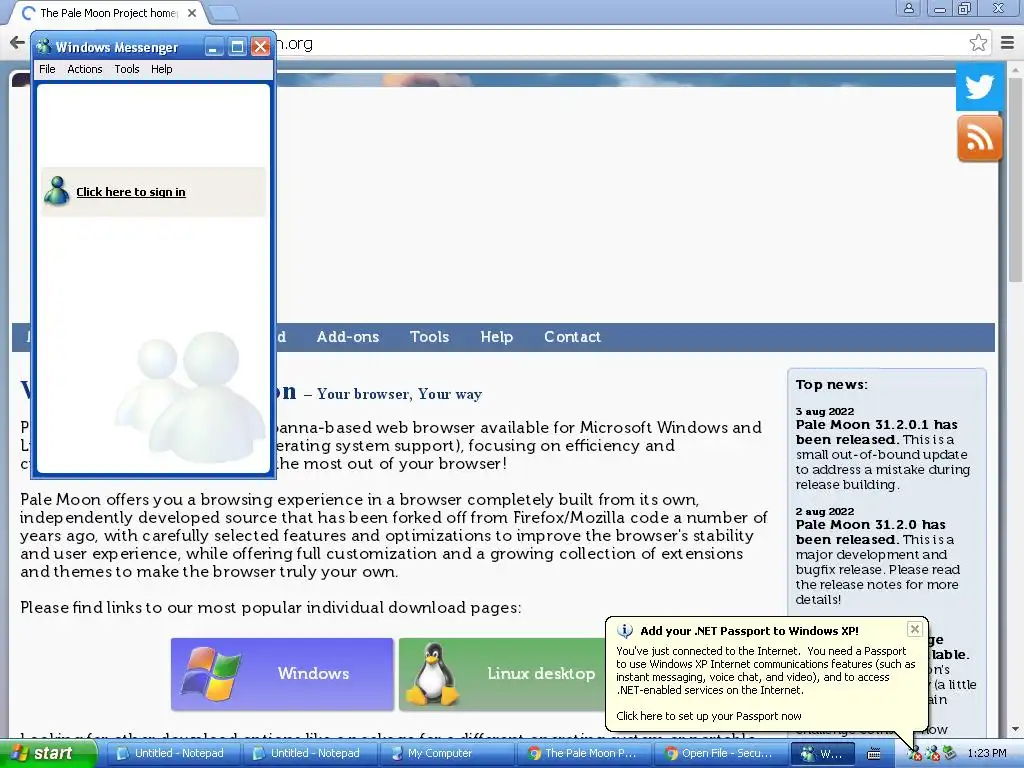
Task: Click scrollbar up arrow
Action: click(x=1014, y=69)
